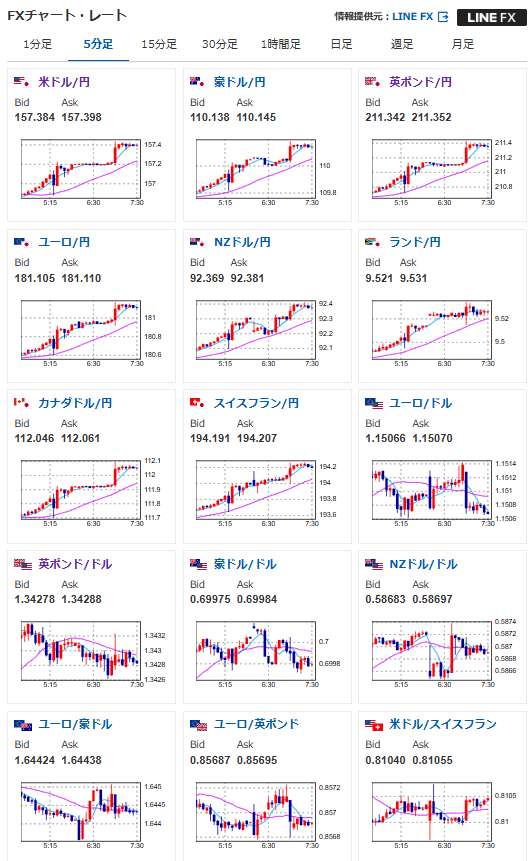The height and width of the screenshot is (861, 530).
Task: Click the US/Japan flag icon beside 米ドル/円
Action: (21, 82)
